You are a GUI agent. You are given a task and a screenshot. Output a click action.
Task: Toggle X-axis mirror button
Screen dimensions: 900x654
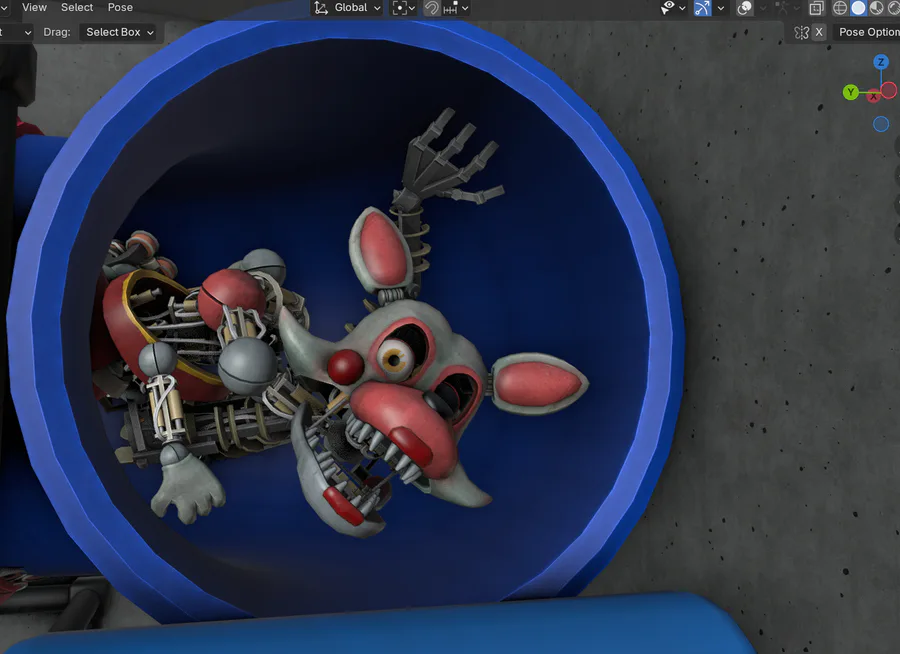(x=819, y=32)
